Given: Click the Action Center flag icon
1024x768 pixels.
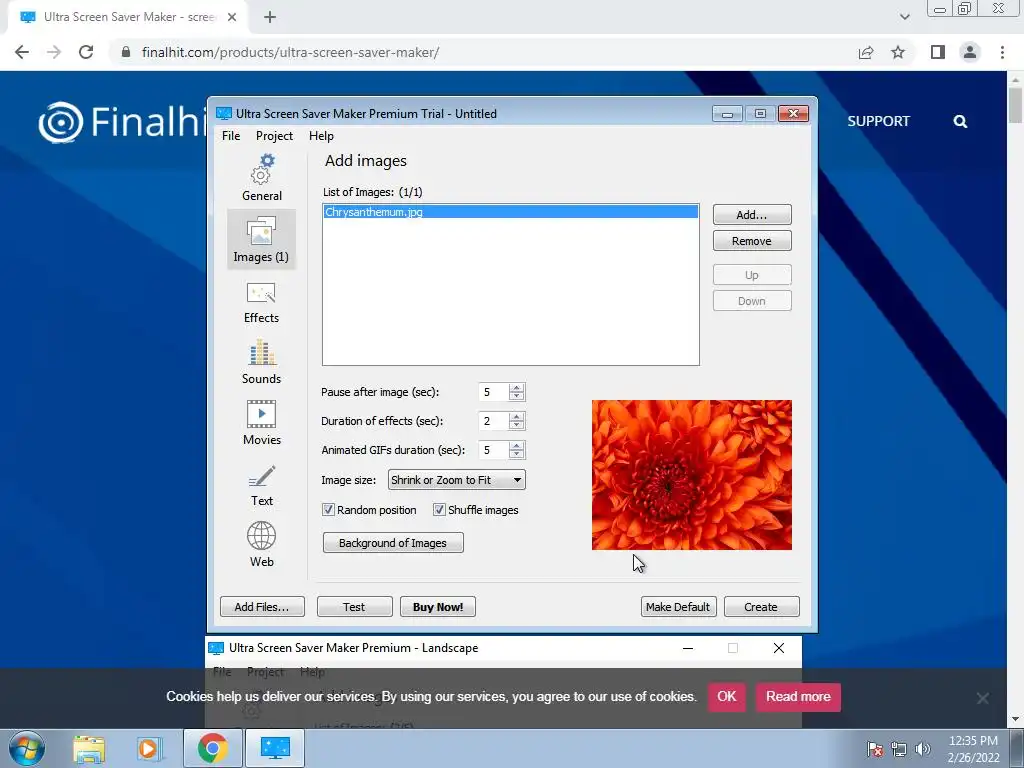Looking at the screenshot, I should [x=874, y=749].
